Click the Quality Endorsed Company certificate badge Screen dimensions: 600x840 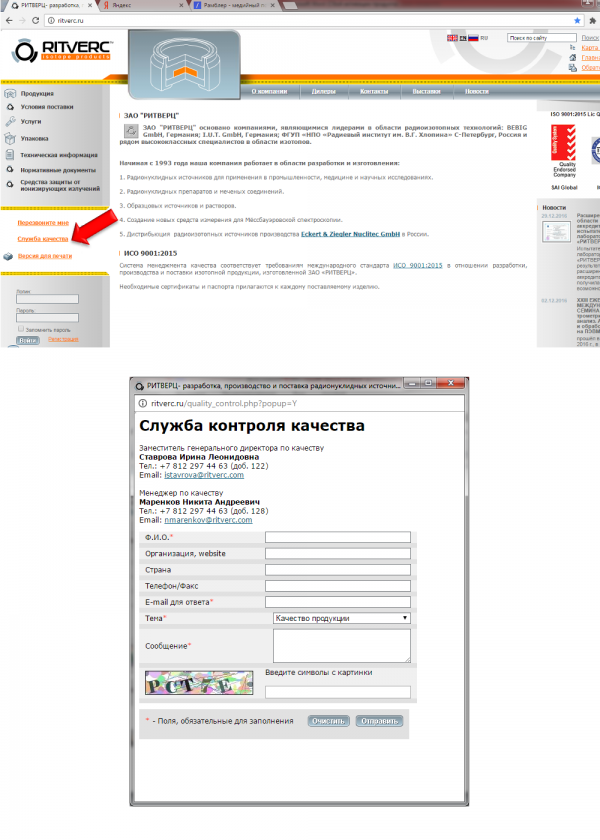(x=564, y=152)
